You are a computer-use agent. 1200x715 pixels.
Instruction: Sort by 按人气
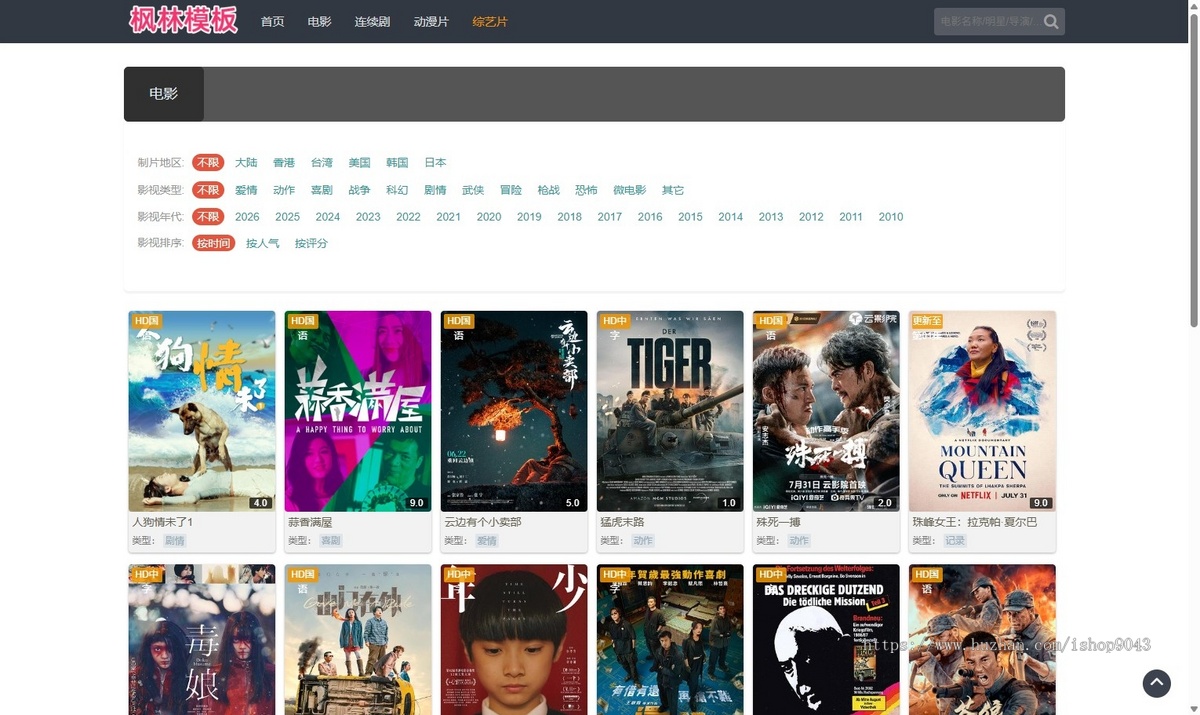pos(263,244)
